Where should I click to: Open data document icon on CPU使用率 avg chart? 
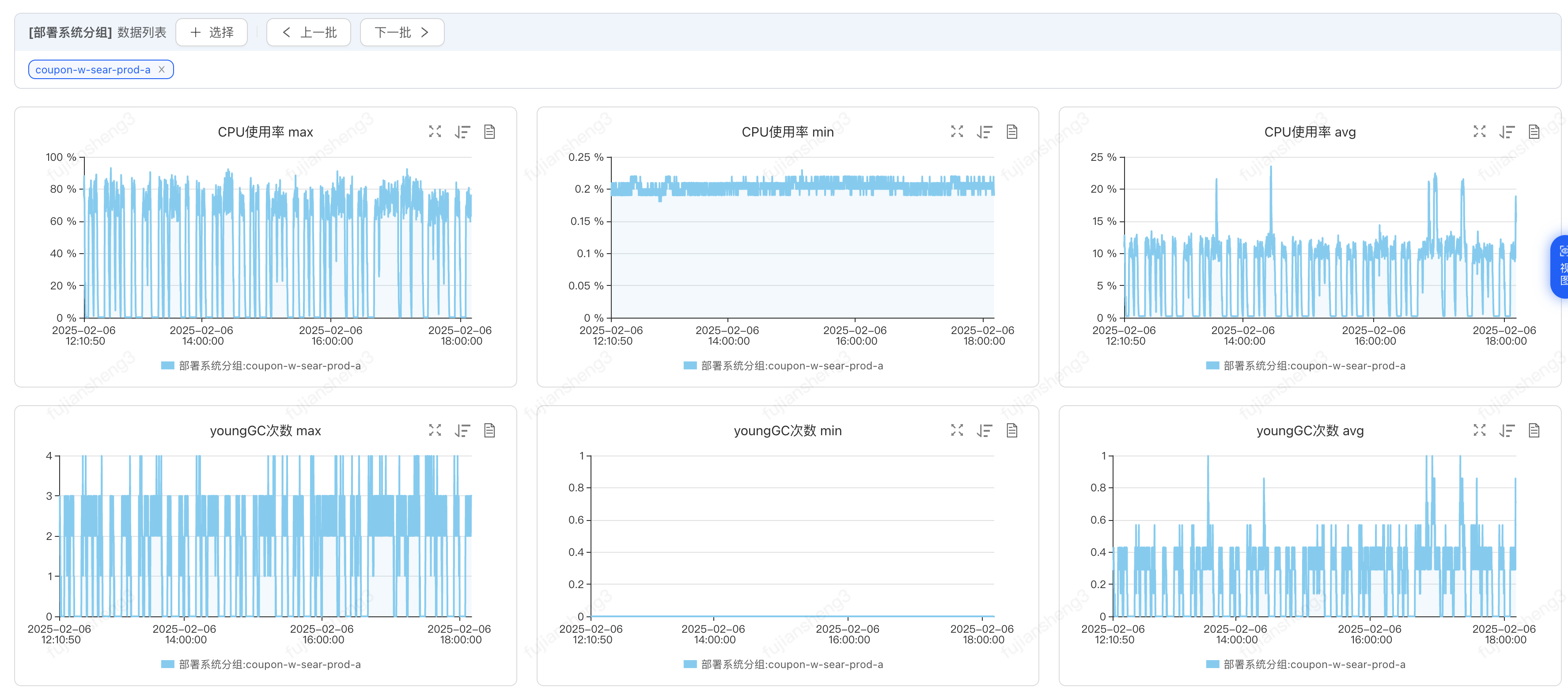1534,132
